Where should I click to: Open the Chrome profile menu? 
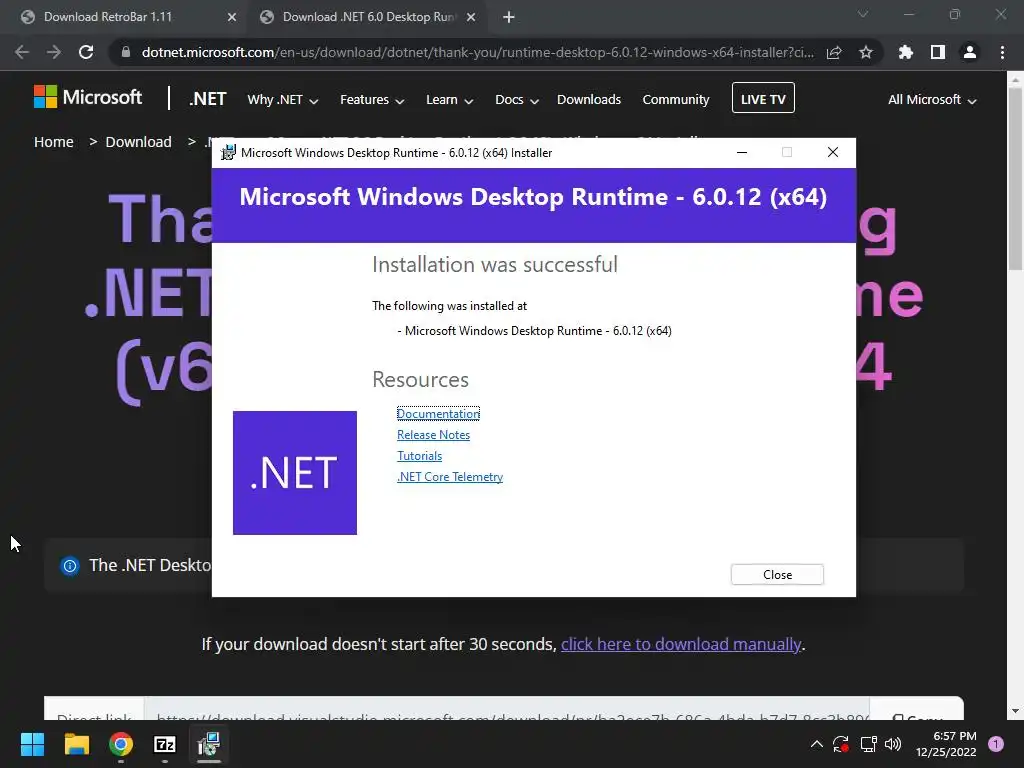[970, 52]
